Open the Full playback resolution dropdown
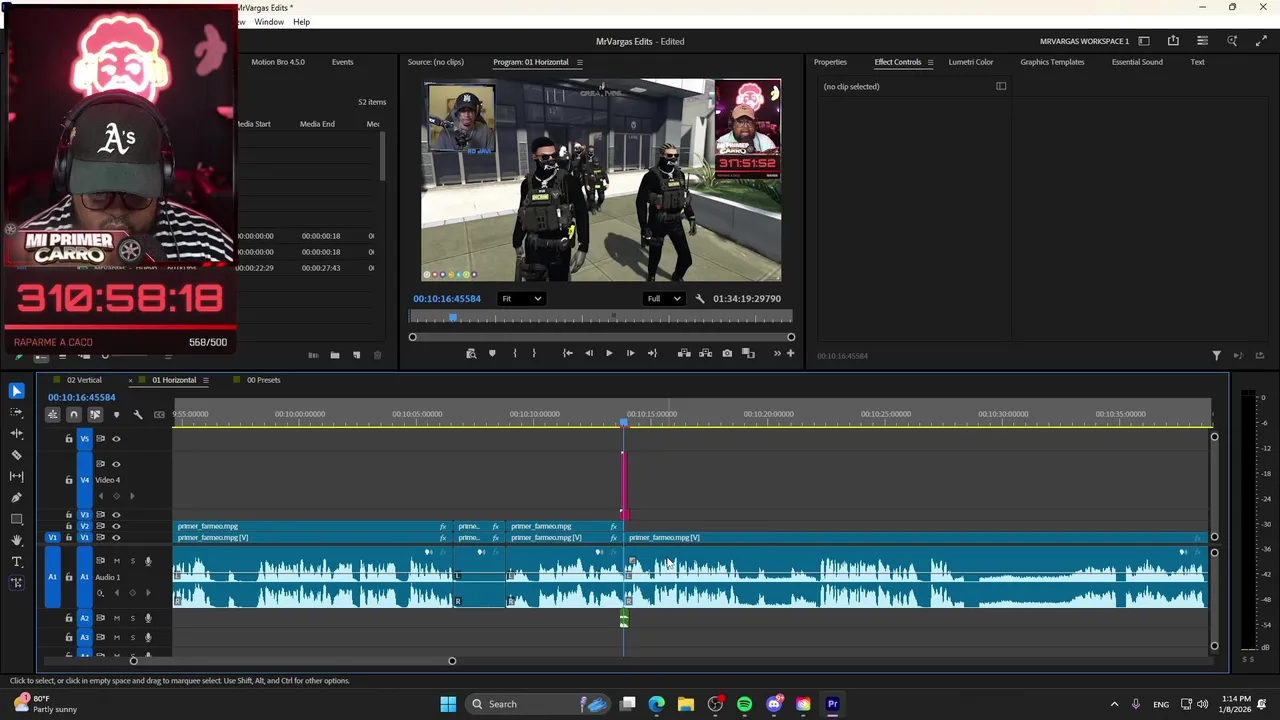 (664, 298)
